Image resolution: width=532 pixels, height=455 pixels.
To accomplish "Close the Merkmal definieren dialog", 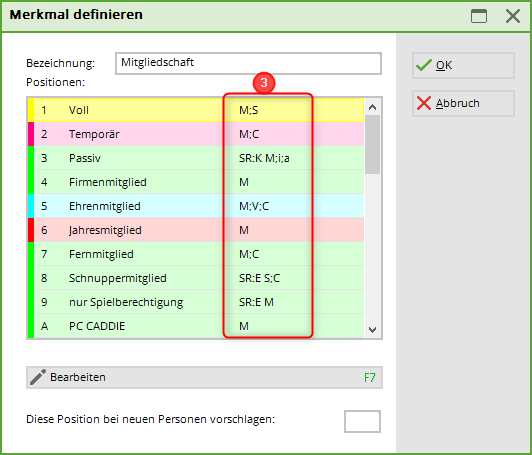I will click(513, 16).
